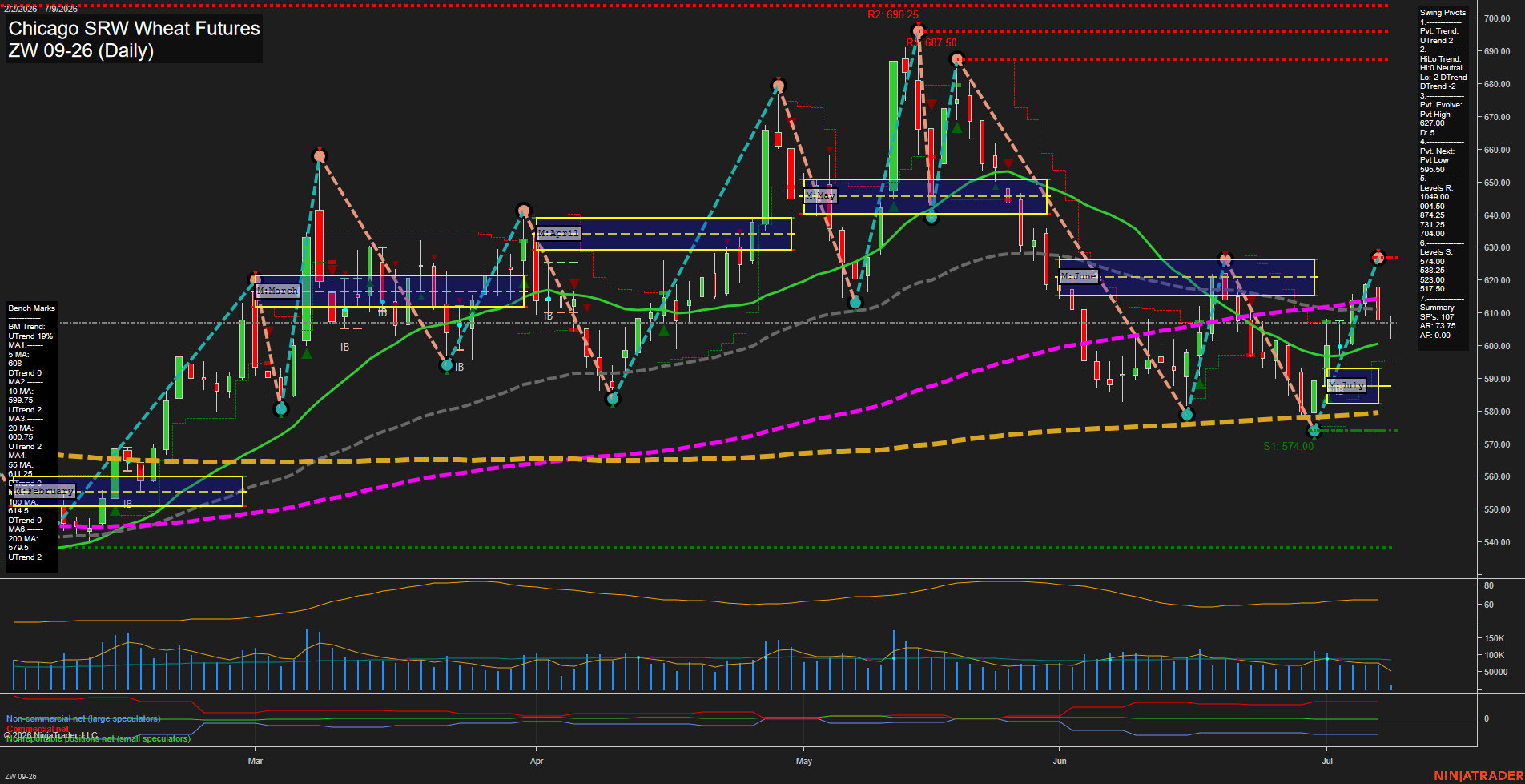The height and width of the screenshot is (784, 1525).
Task: Click the 'Apr' label on the time axis
Action: tap(537, 761)
